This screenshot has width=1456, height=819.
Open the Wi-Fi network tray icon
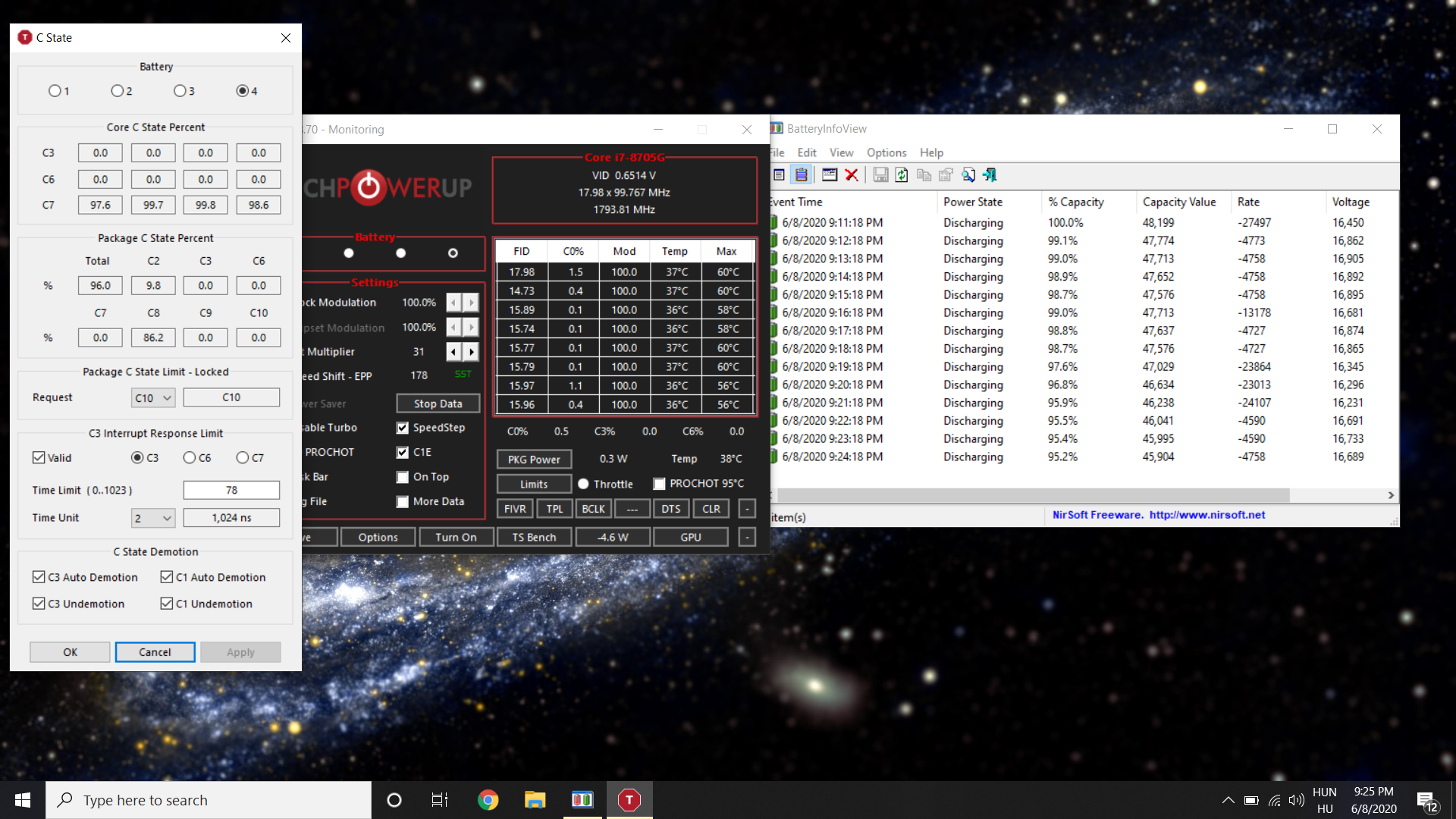[1275, 800]
